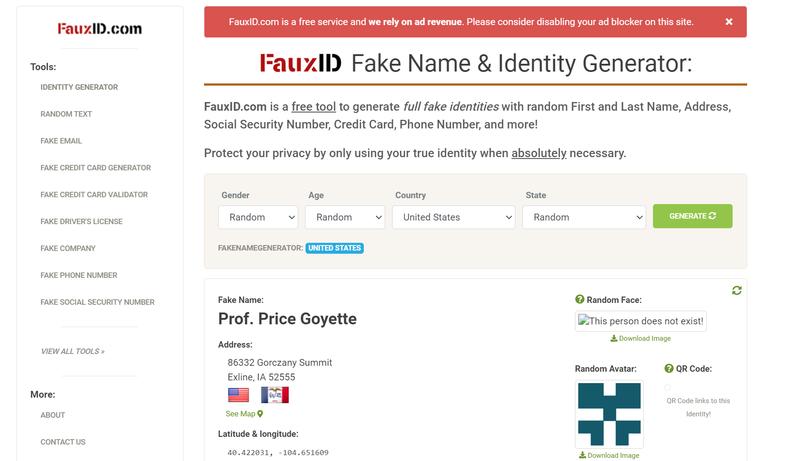The width and height of the screenshot is (800, 461).
Task: Click the green Generate button
Action: click(692, 216)
